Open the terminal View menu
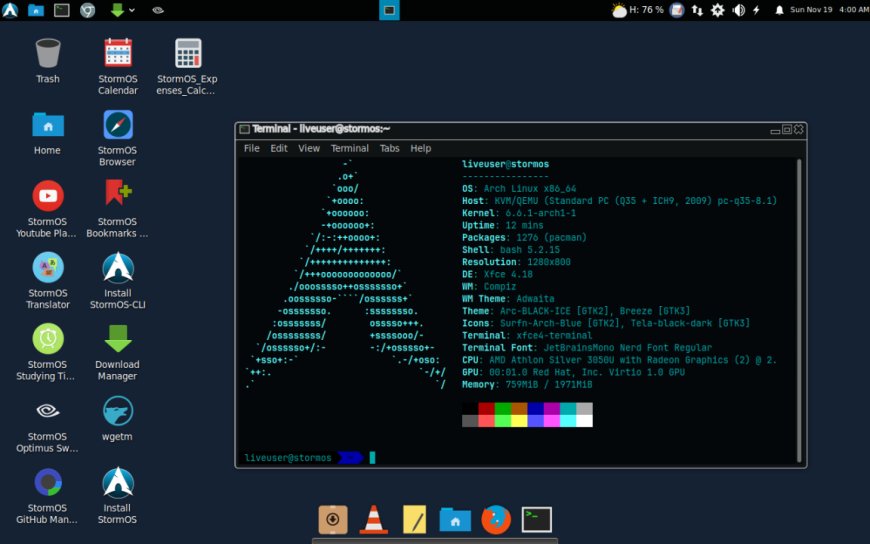Viewport: 870px width, 544px height. [x=308, y=148]
